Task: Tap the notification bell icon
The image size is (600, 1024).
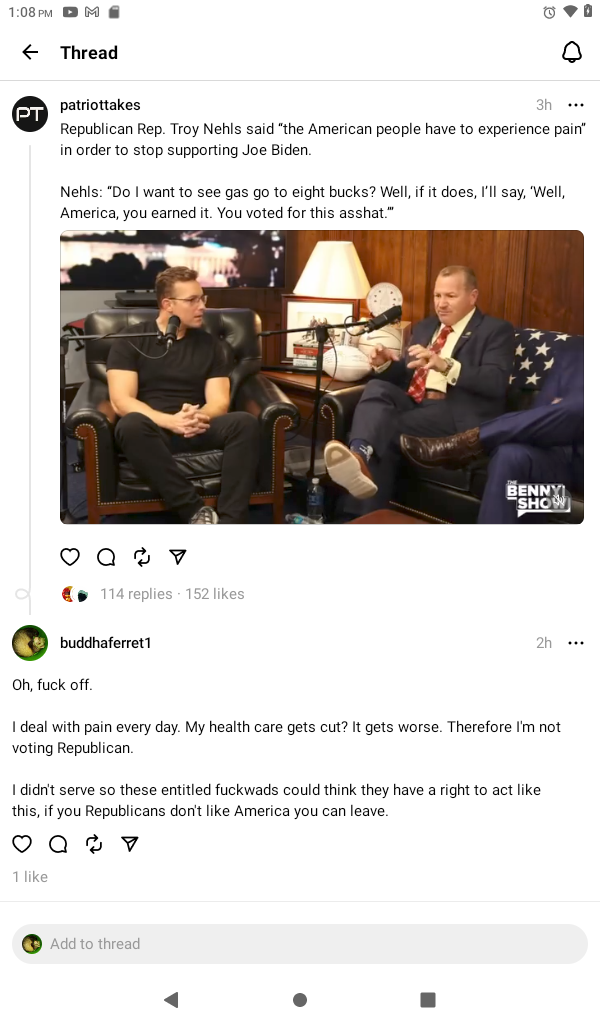Action: 572,52
